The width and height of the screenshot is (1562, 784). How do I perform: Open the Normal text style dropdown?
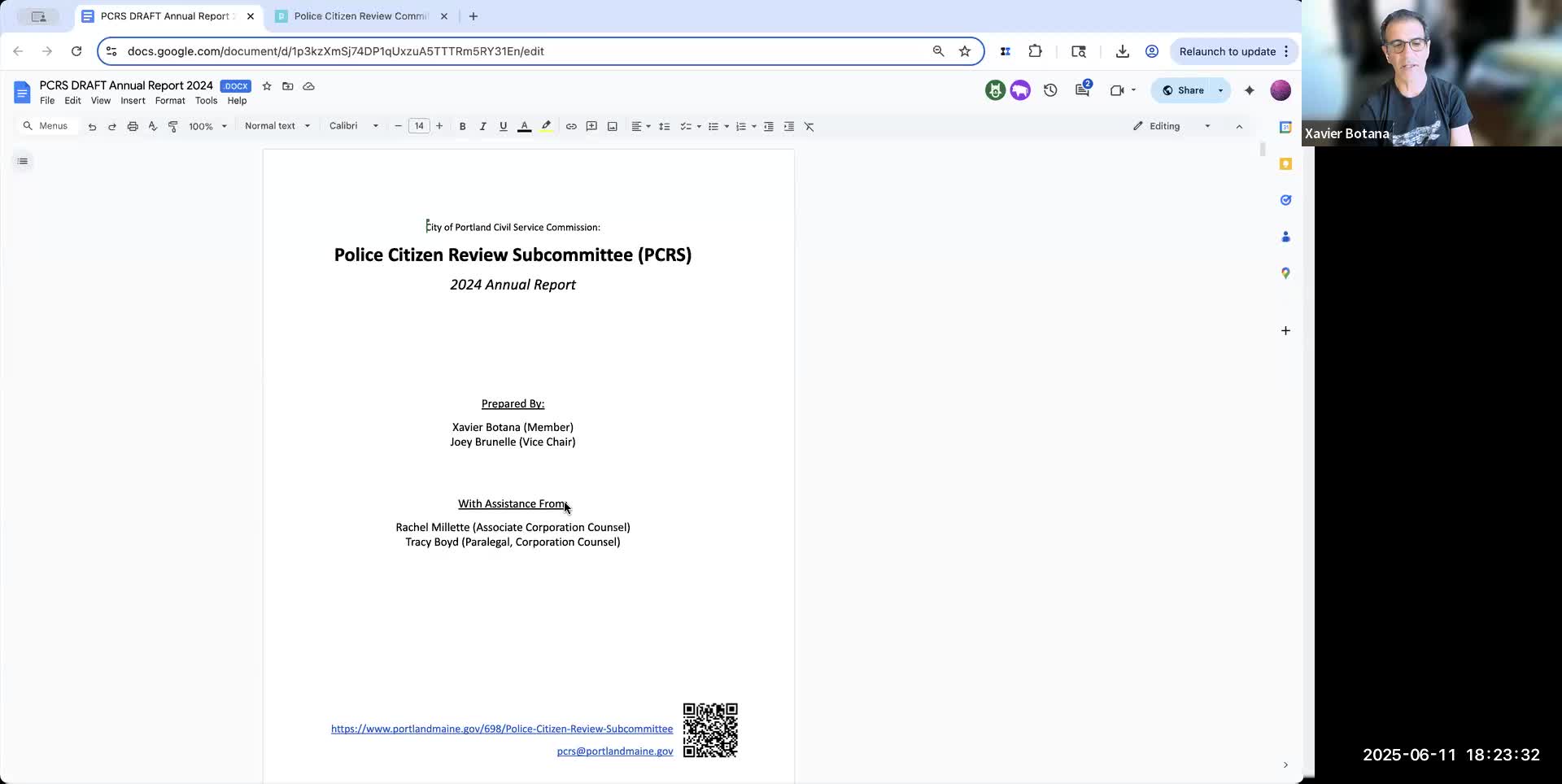[277, 126]
